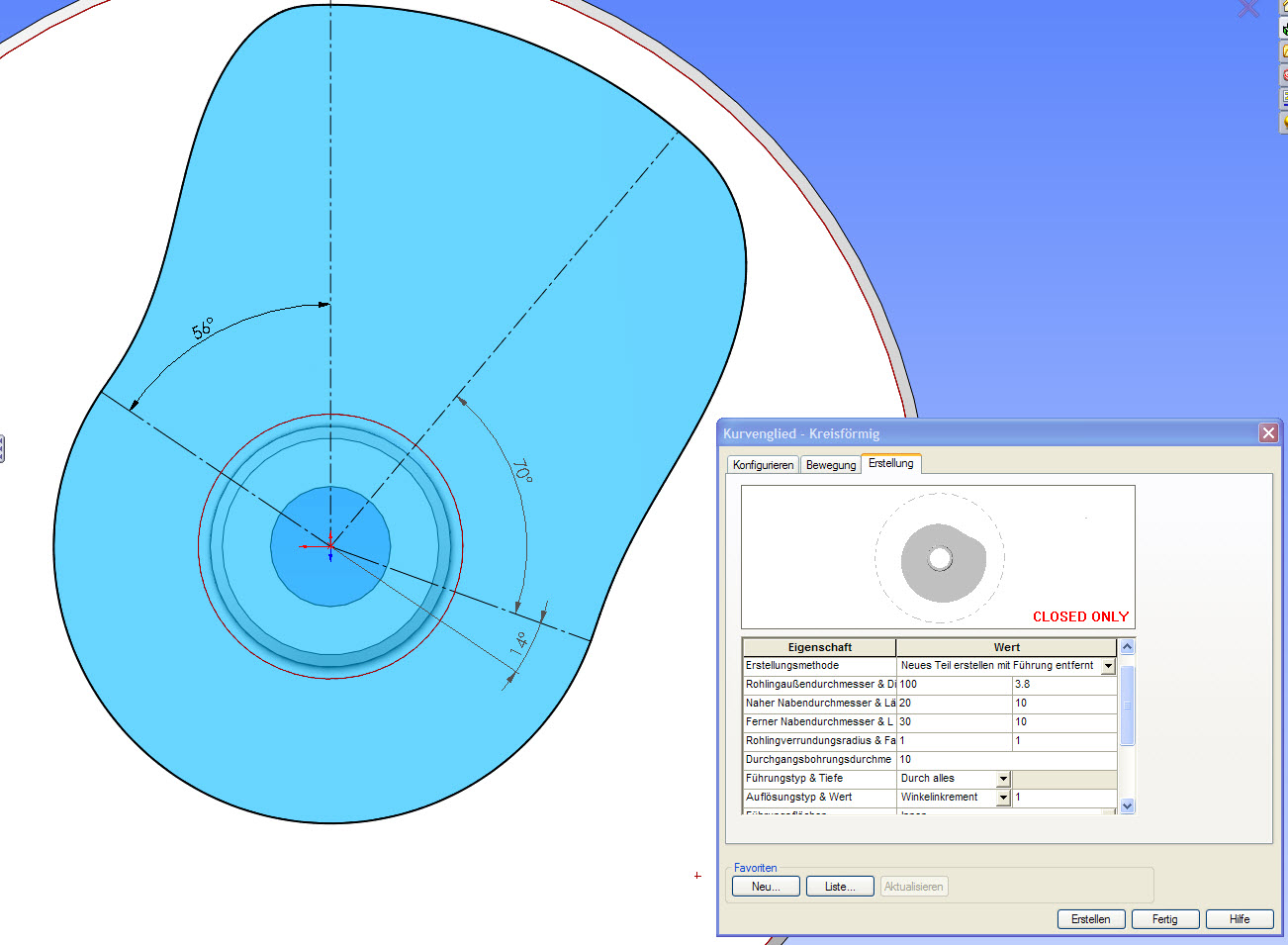Click the Fertig button

pos(1165,919)
